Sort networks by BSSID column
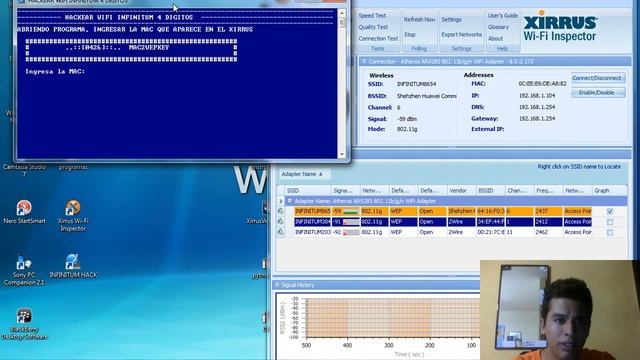The image size is (640, 360). pos(490,190)
